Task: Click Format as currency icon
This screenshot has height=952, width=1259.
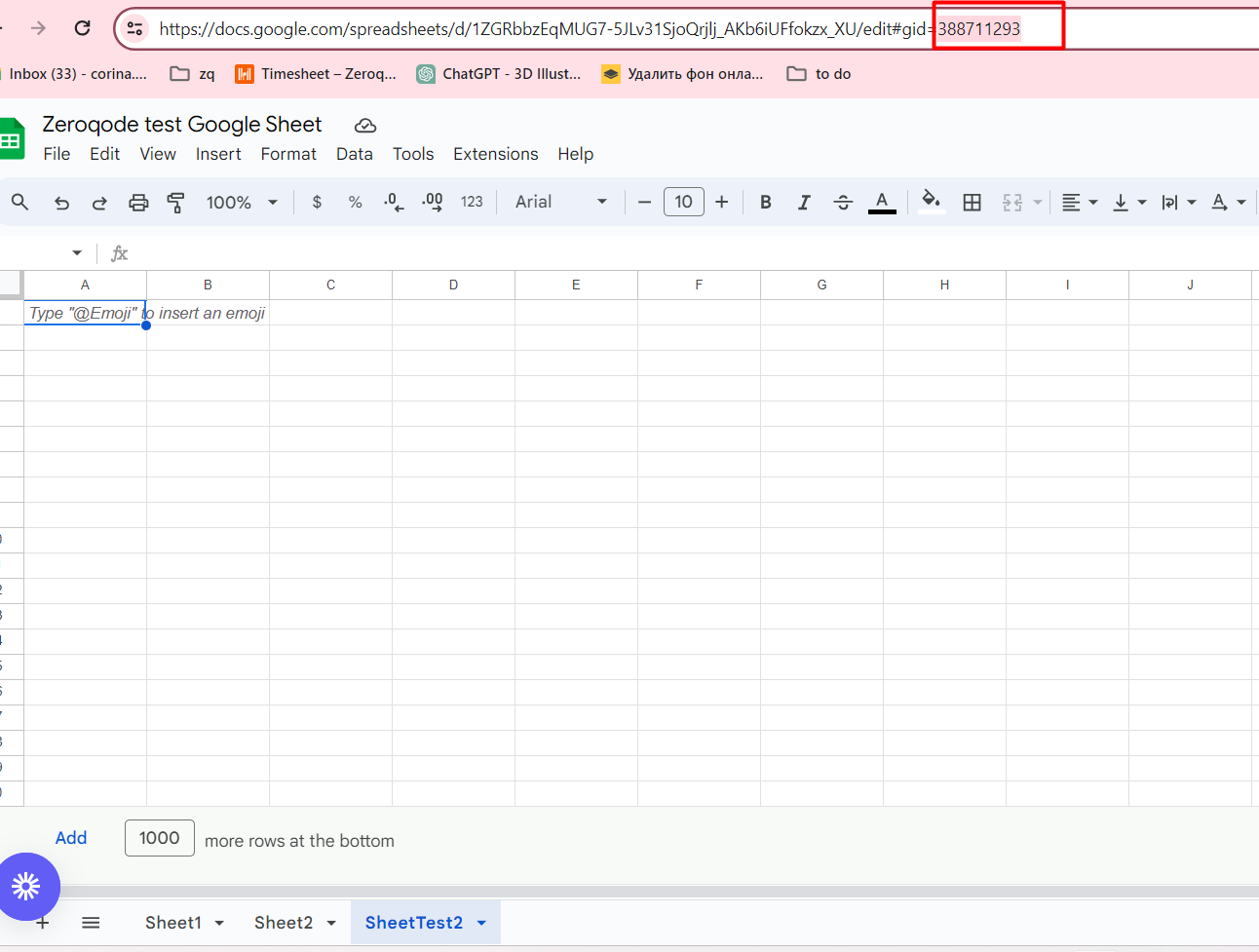Action: 317,203
